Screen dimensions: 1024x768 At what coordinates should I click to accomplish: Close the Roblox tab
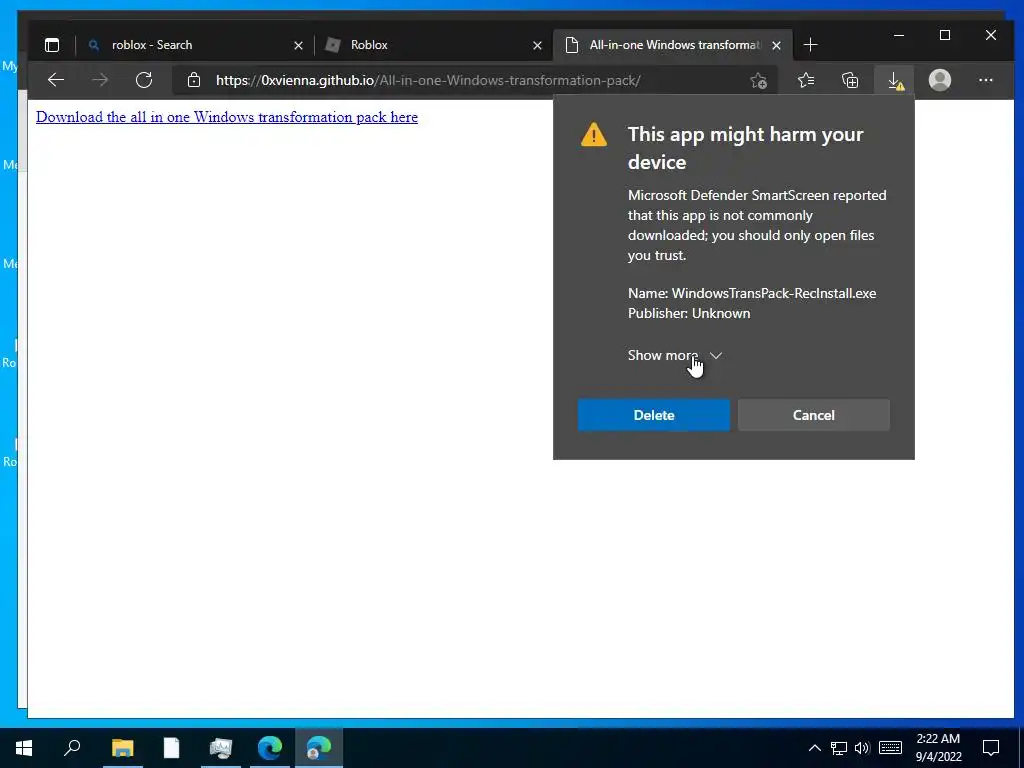537,45
